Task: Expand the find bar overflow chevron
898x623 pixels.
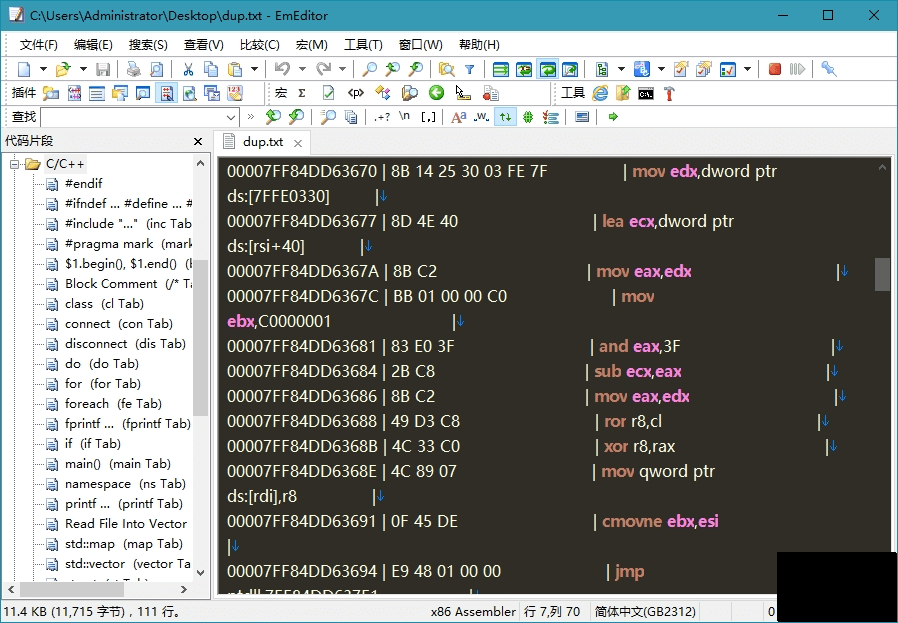Action: [x=250, y=117]
